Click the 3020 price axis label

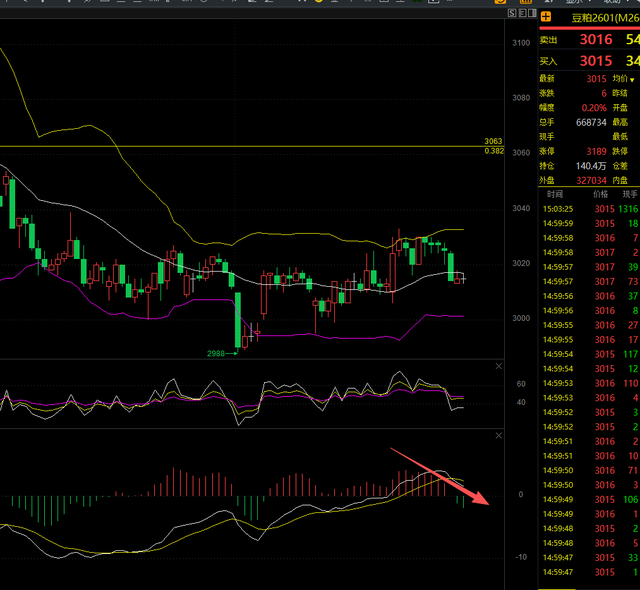521,263
